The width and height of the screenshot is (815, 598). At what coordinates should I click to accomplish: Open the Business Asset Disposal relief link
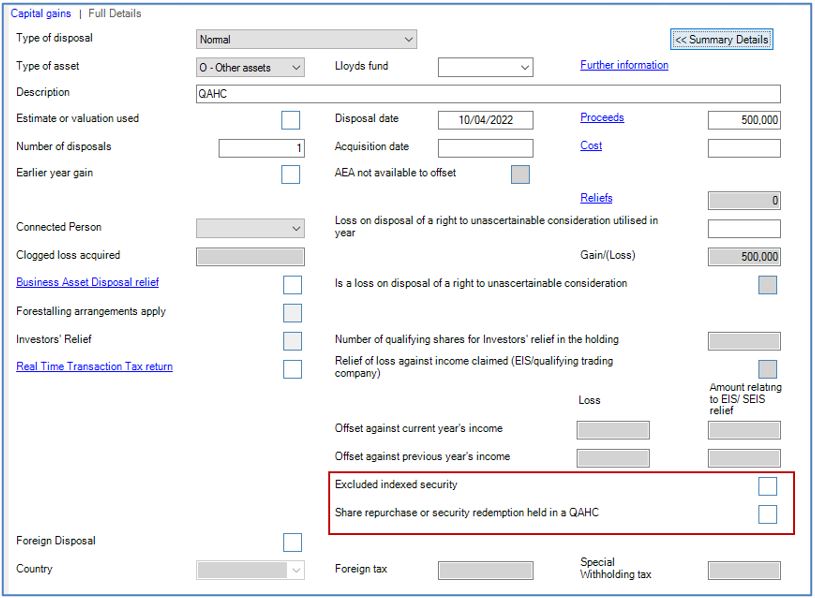(x=87, y=282)
